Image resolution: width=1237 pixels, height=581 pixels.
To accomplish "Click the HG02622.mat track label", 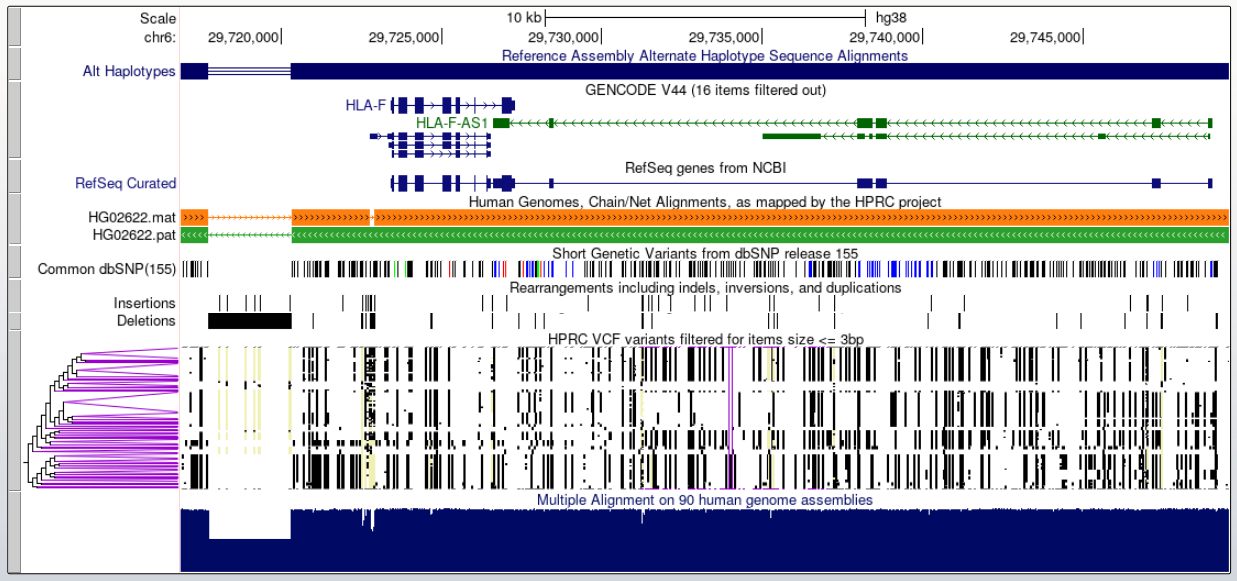I will (133, 217).
